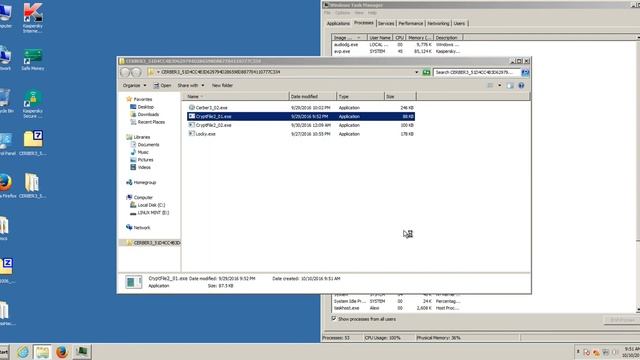The height and width of the screenshot is (360, 640).
Task: Select CryptFile2_02.exe in the file list
Action: (301, 125)
